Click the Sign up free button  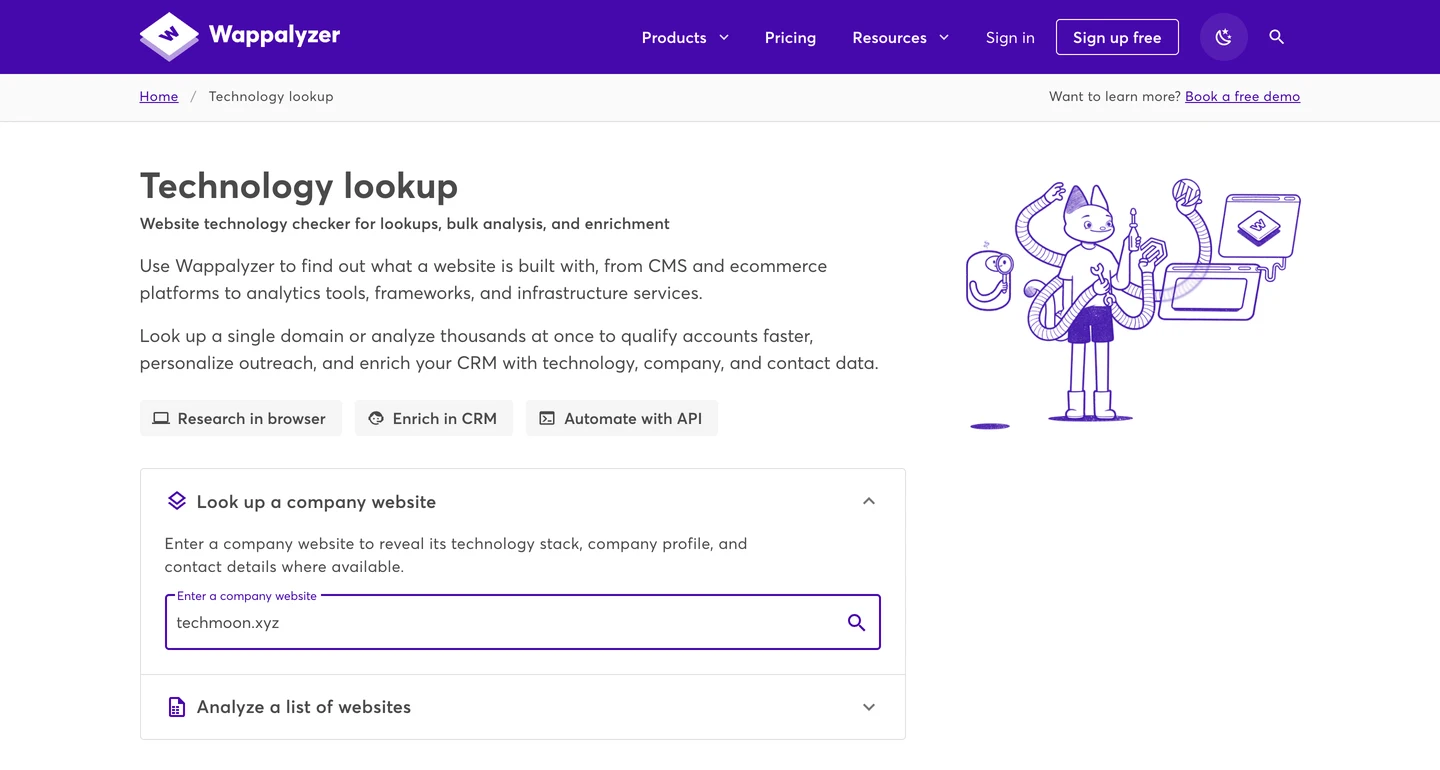1117,37
